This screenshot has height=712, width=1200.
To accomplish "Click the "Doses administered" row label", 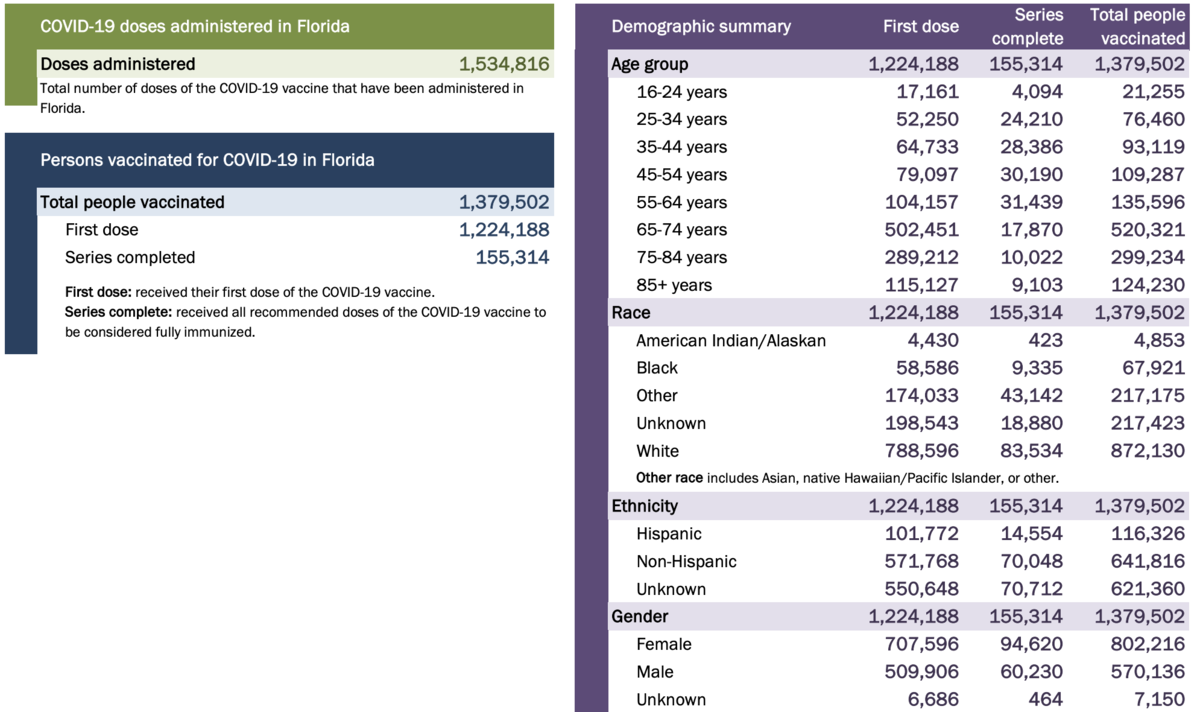I will coord(118,64).
